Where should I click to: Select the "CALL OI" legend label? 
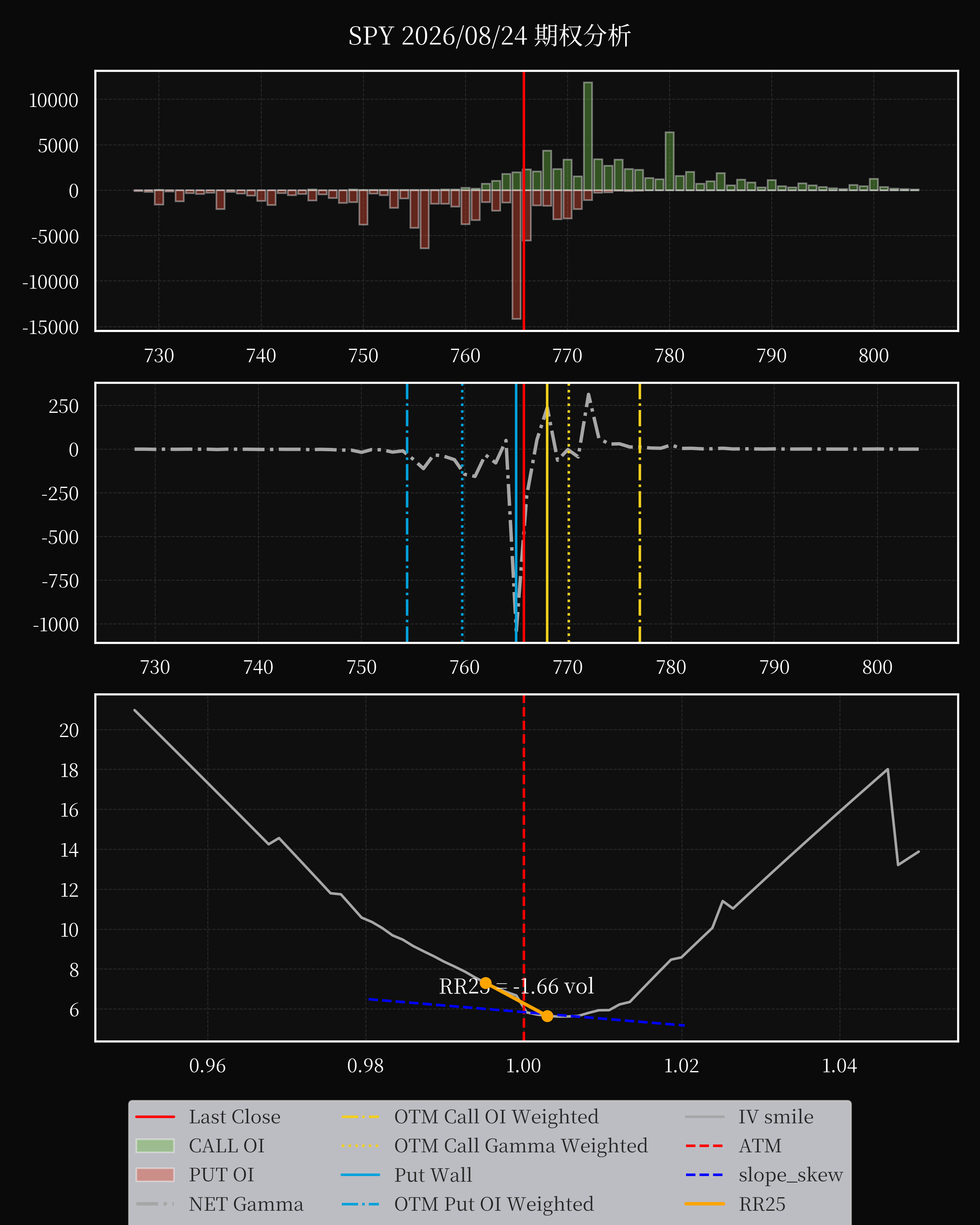227,1145
